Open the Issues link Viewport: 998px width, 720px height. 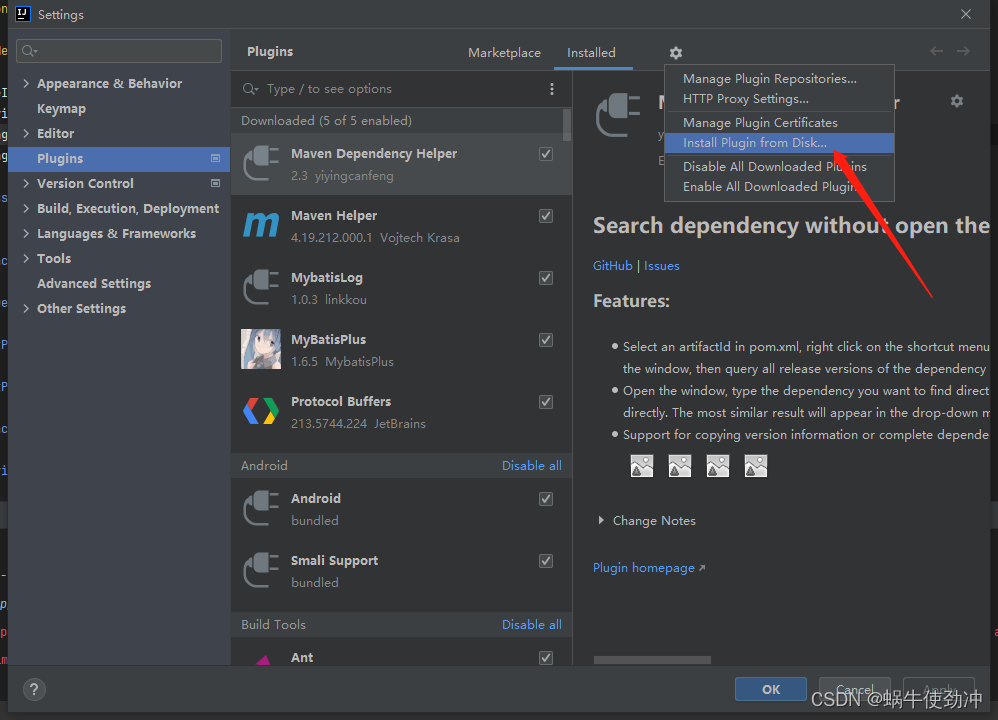tap(661, 265)
